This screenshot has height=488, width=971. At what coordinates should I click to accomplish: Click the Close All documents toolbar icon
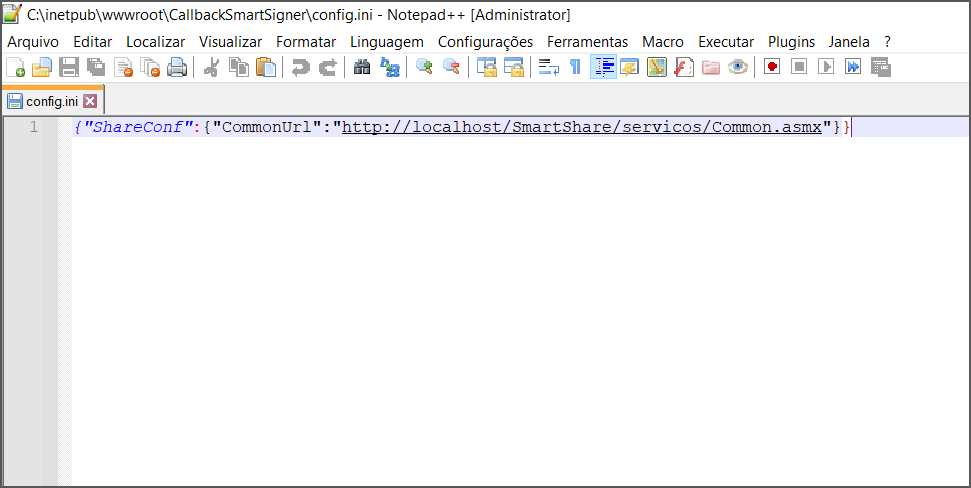tap(150, 67)
